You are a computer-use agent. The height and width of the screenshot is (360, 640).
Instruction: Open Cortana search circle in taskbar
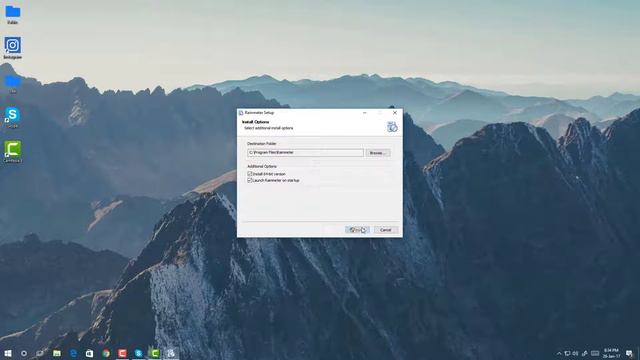point(24,353)
